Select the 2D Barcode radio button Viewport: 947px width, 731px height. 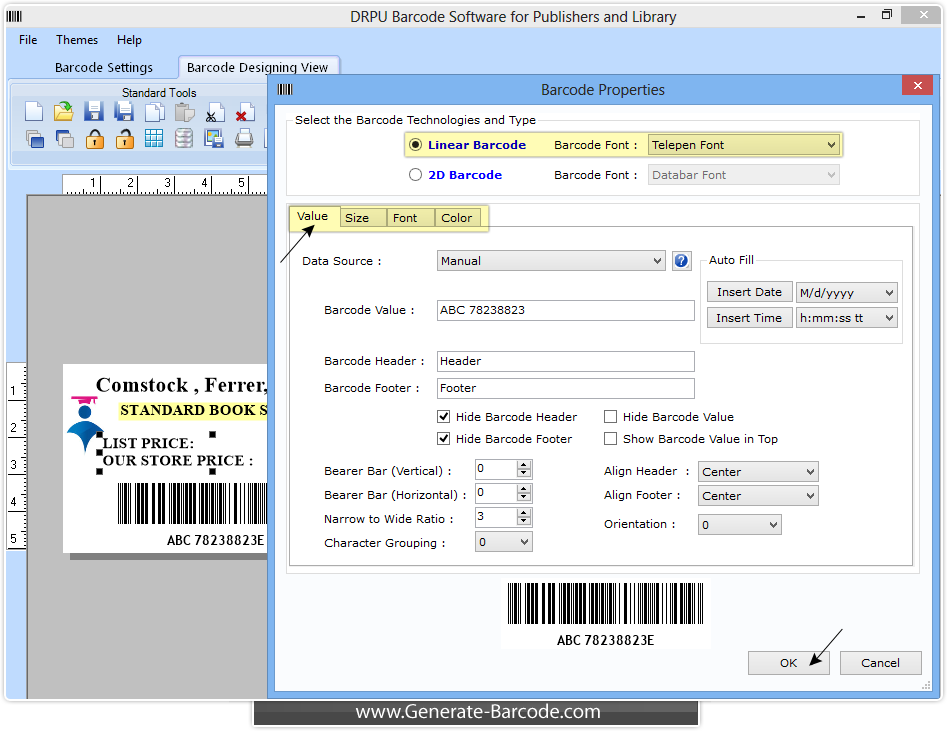pos(415,174)
